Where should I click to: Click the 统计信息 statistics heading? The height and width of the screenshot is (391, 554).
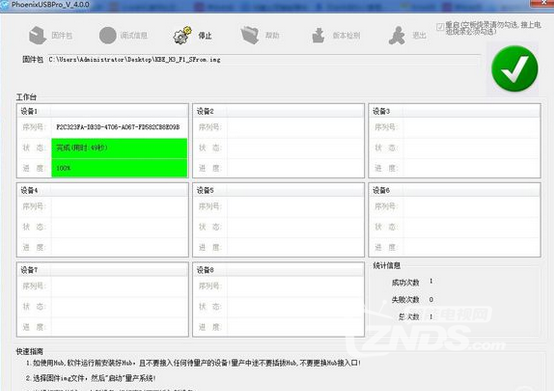pyautogui.click(x=387, y=266)
